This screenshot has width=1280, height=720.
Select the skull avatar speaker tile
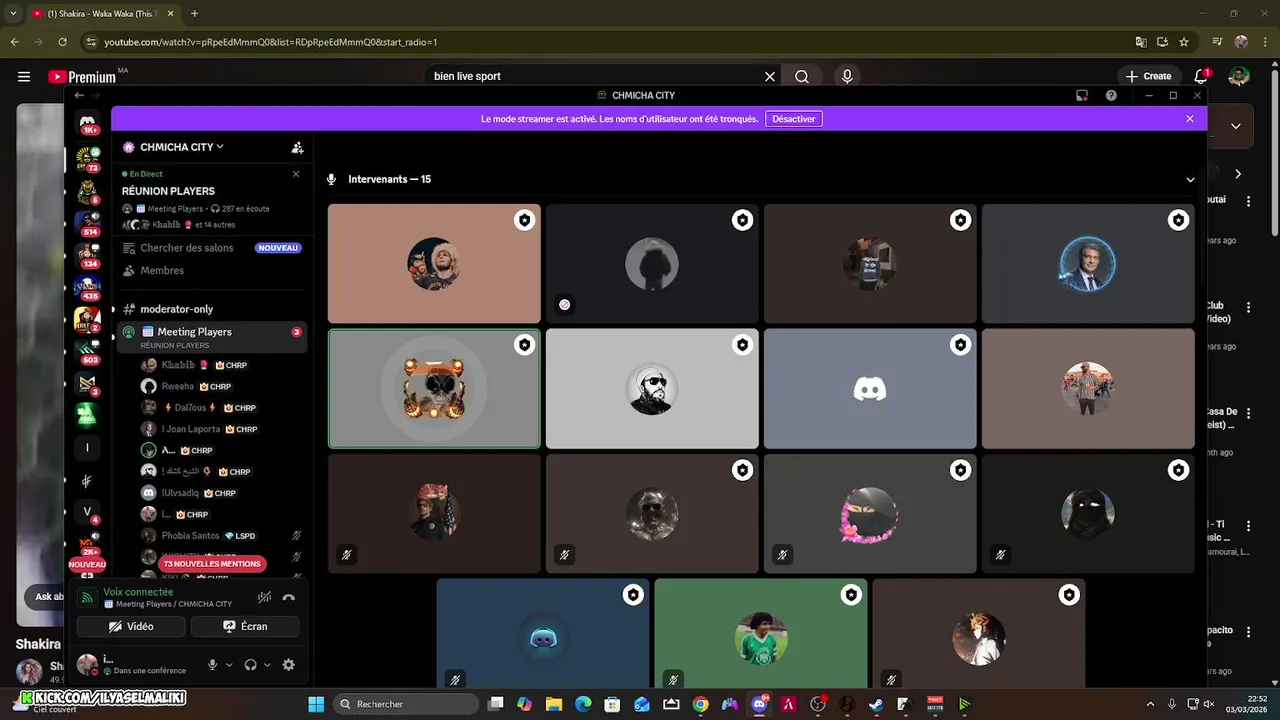pos(434,389)
